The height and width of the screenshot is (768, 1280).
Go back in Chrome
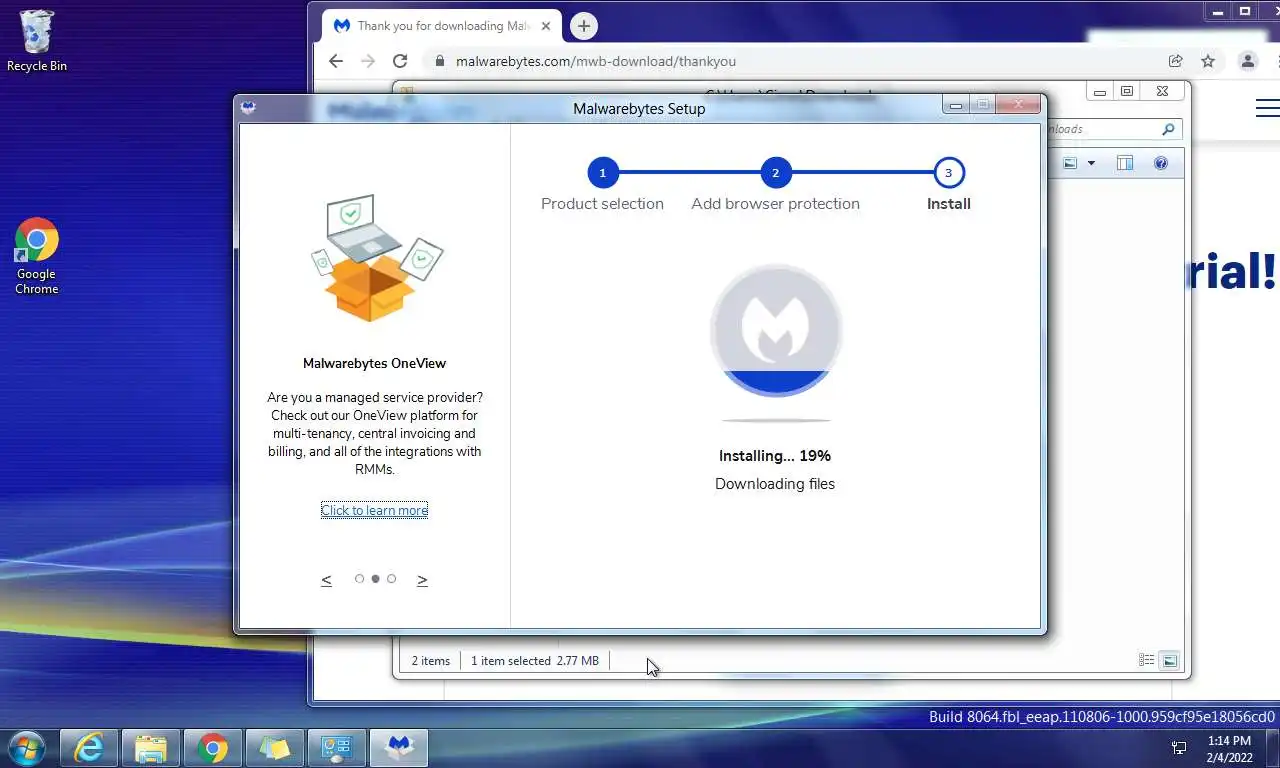[x=336, y=61]
